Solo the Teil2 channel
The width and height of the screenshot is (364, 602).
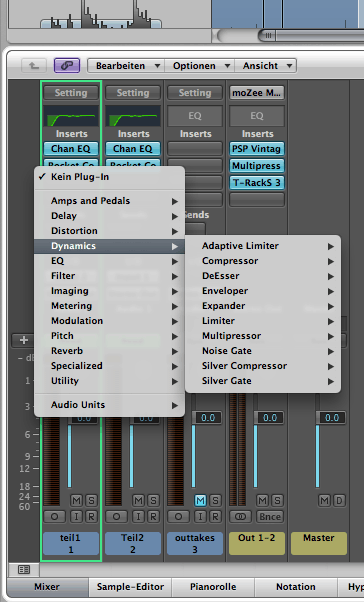153,500
